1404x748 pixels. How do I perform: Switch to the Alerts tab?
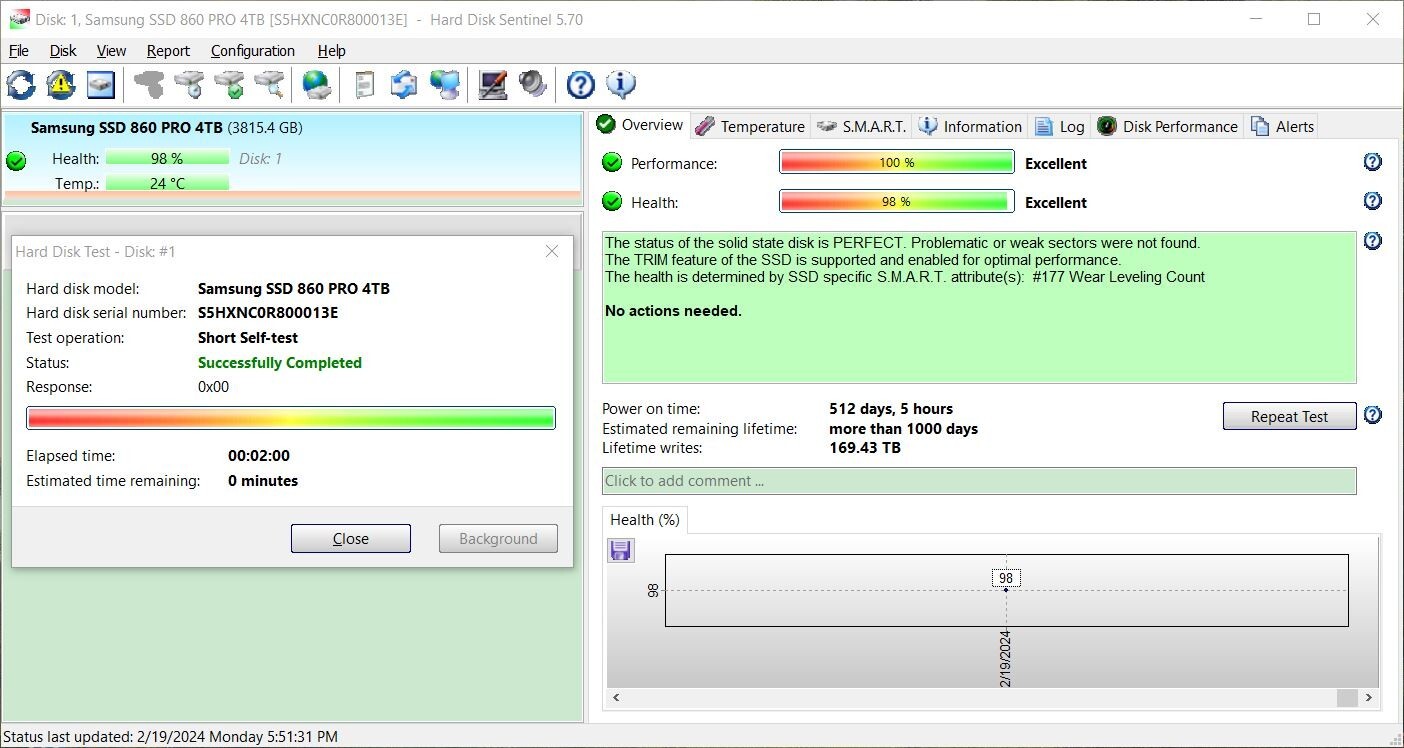1282,126
